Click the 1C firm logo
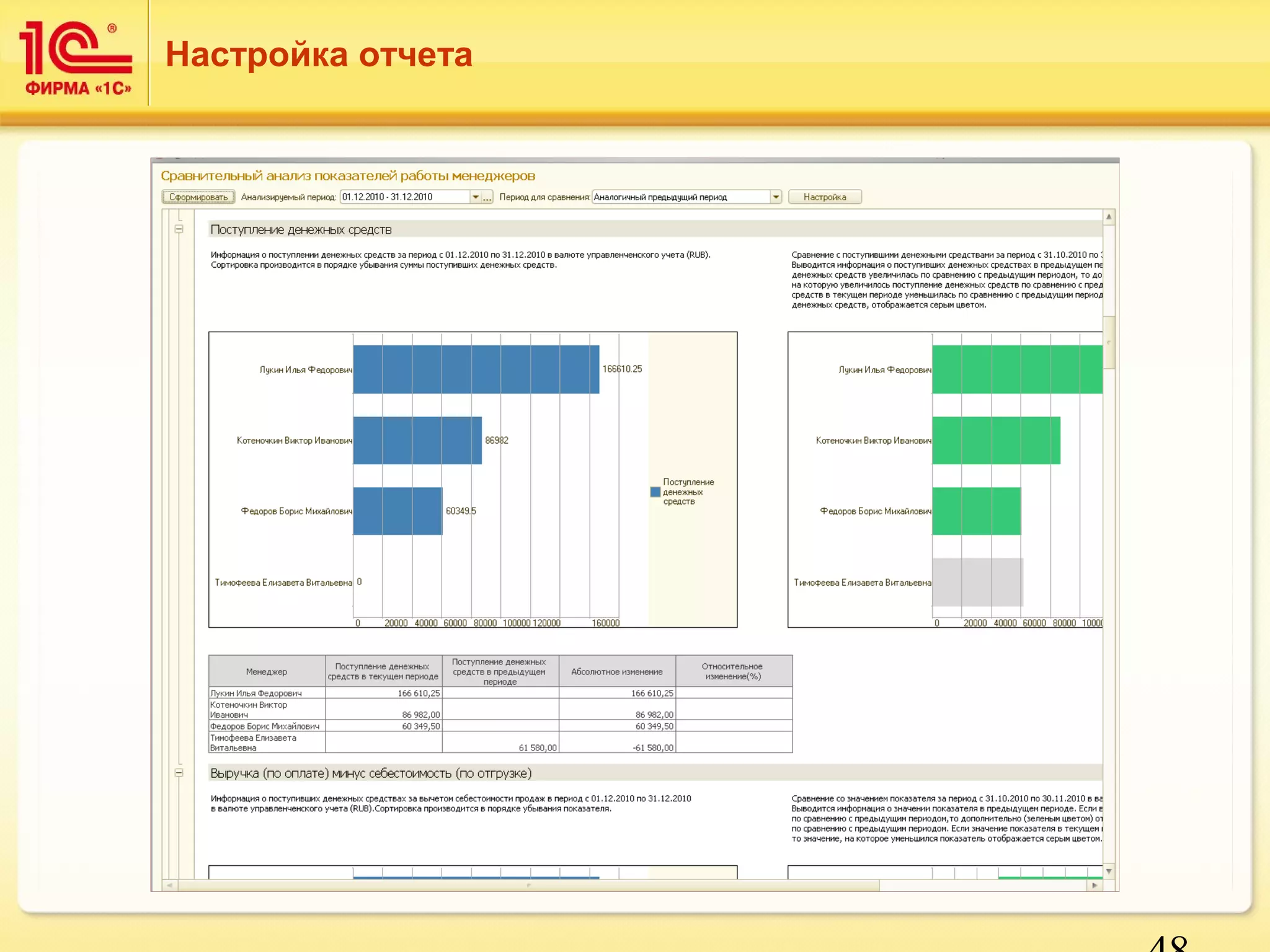This screenshot has height=952, width=1270. tap(76, 59)
